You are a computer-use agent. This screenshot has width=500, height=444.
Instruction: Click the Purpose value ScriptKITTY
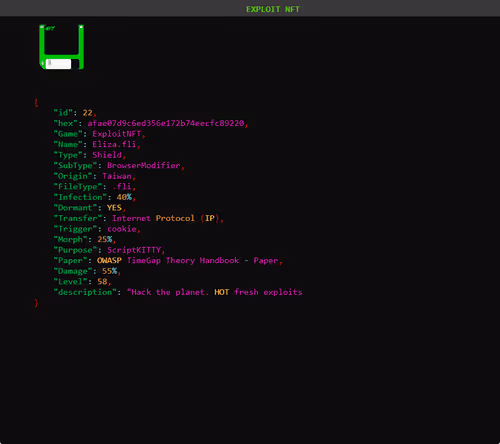(x=134, y=250)
